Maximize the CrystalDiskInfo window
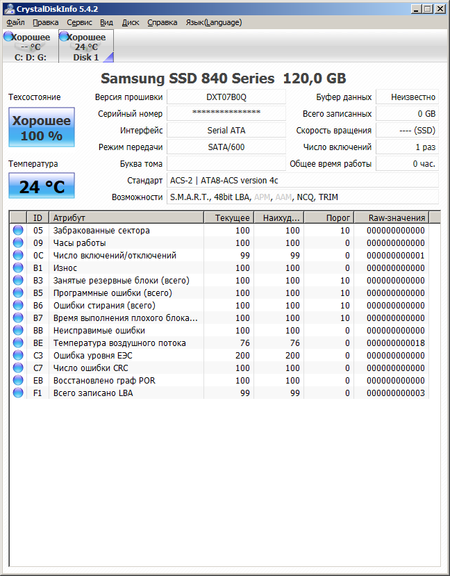Screen dimensions: 450x576 (428, 9)
